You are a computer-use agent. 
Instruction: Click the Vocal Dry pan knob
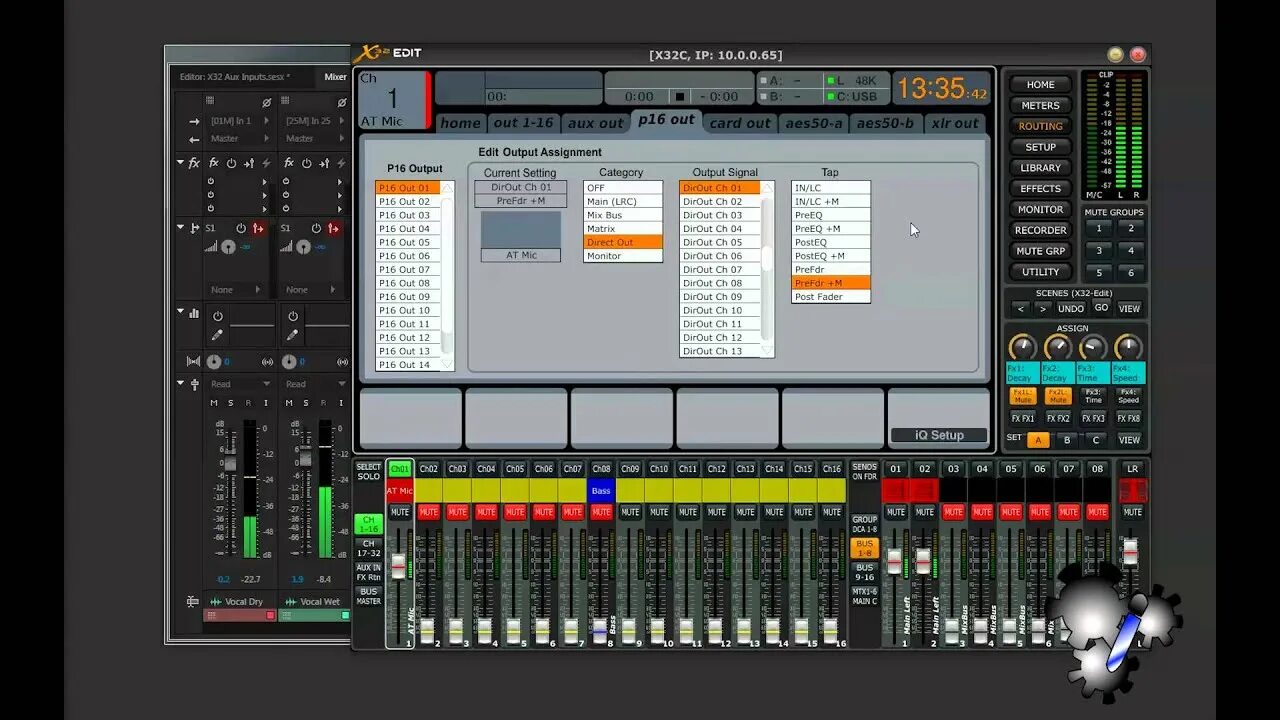coord(213,361)
